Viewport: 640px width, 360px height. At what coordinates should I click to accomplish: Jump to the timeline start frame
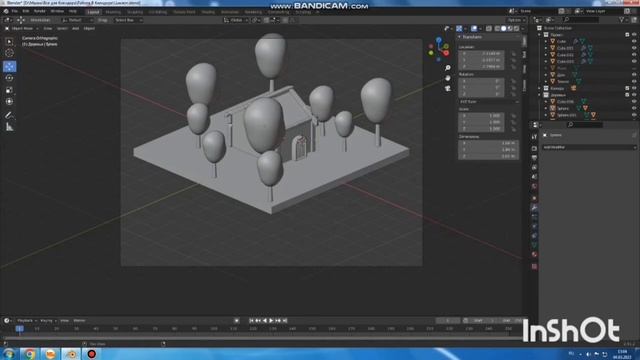tap(251, 321)
